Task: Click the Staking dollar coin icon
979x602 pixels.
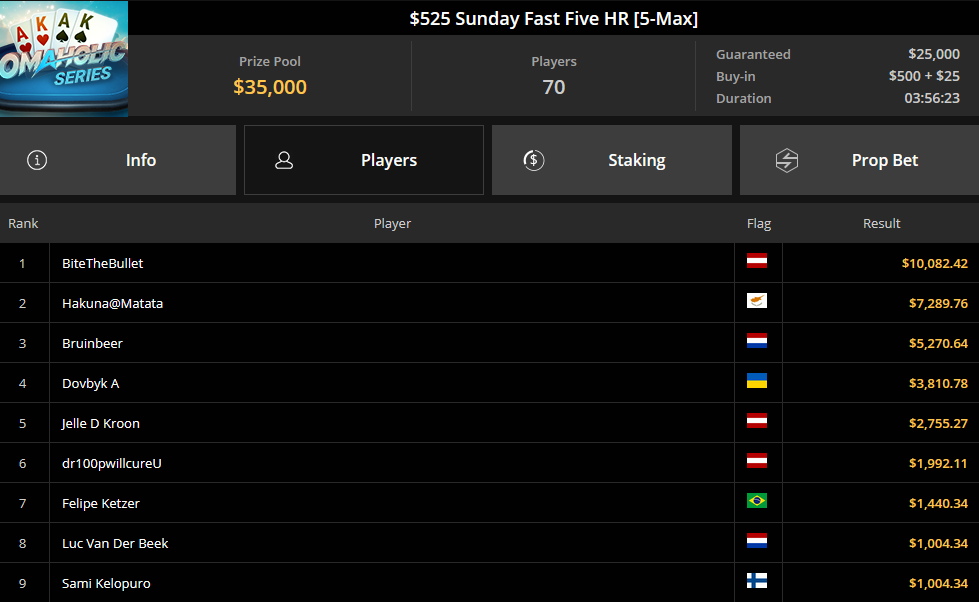Action: pos(534,160)
